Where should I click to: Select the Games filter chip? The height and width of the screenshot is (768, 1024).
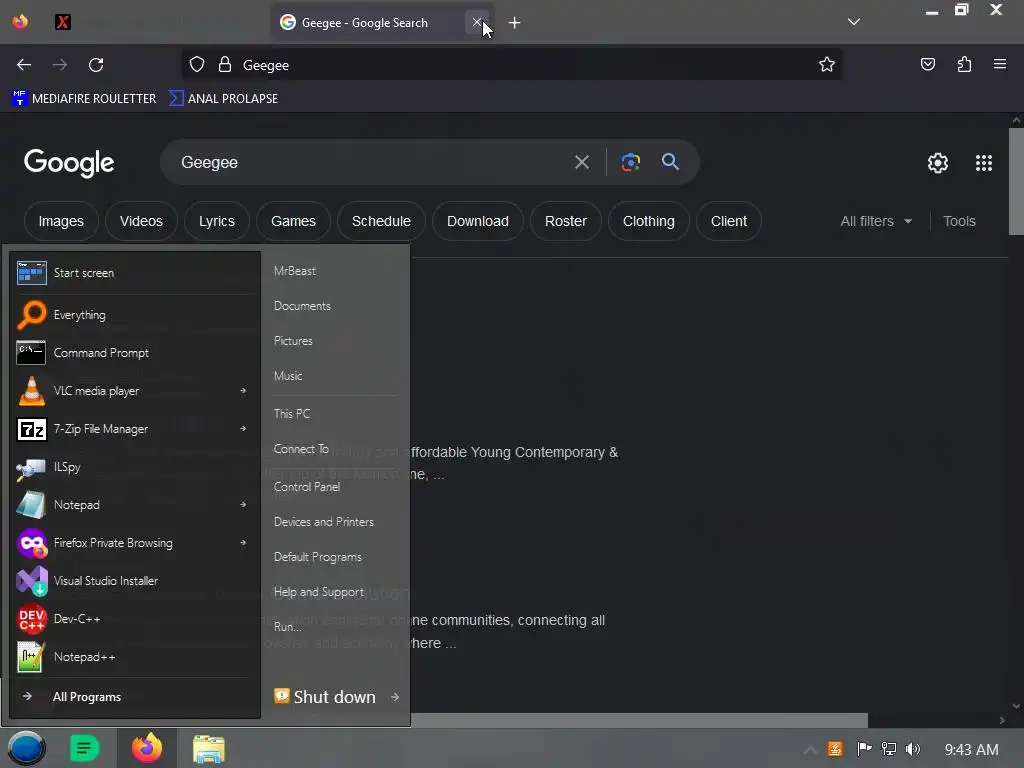pos(293,221)
